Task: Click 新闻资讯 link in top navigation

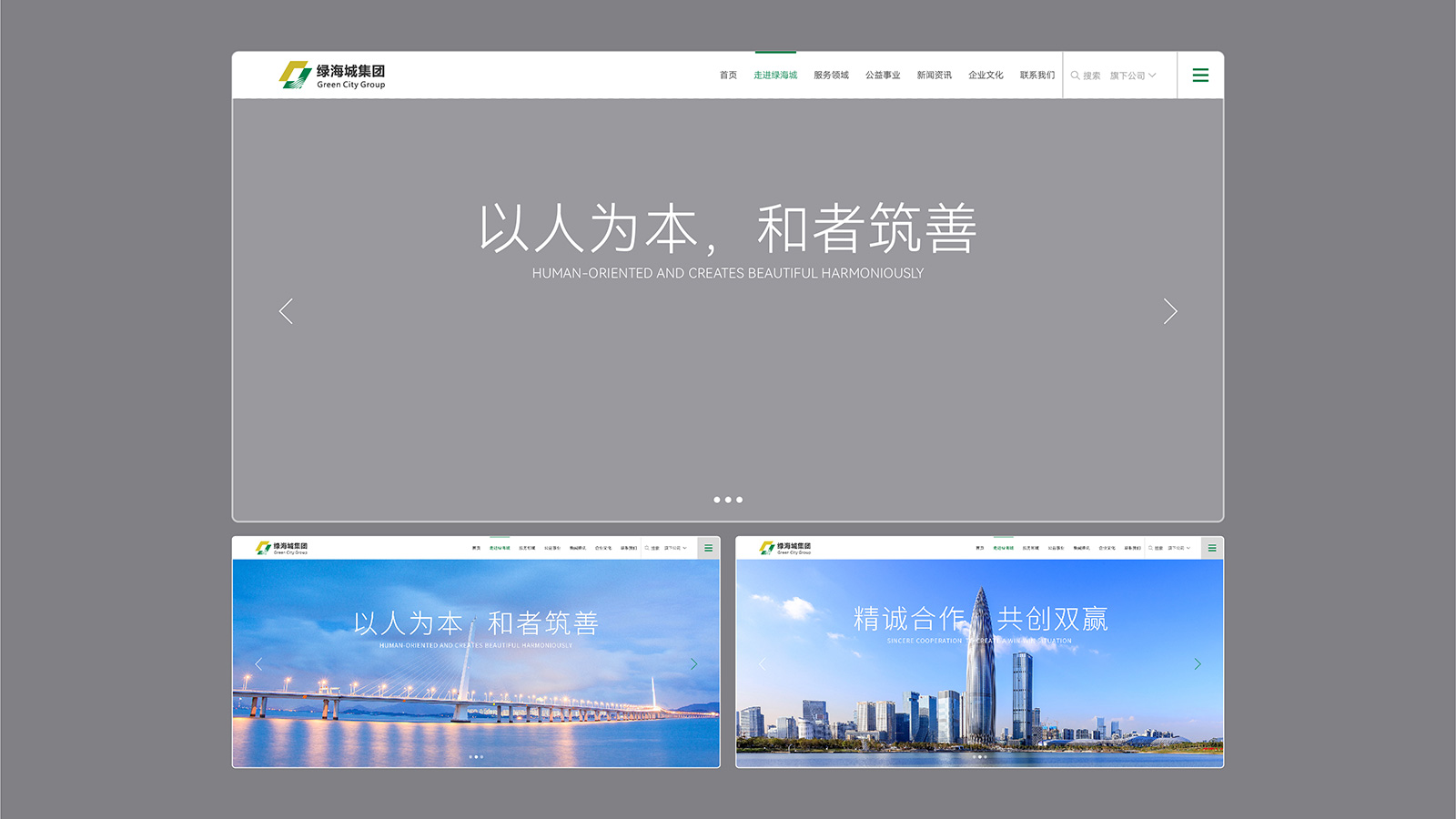Action: pos(934,76)
